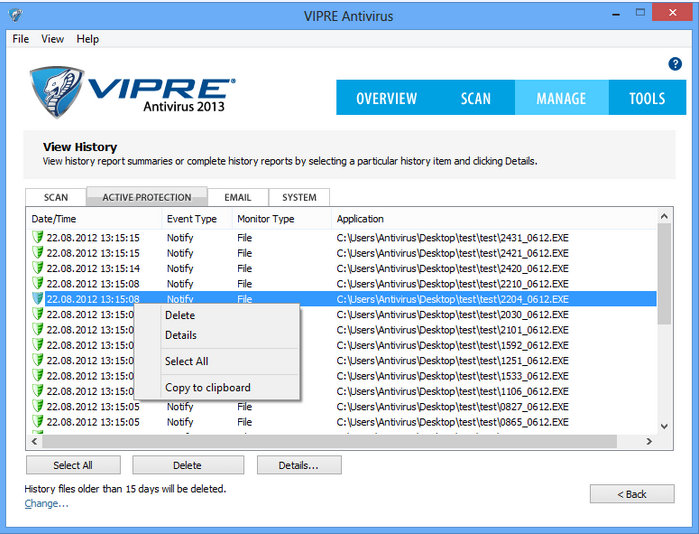Click shield icon for 2431_0612.EXE row
The height and width of the screenshot is (534, 699).
click(x=38, y=237)
